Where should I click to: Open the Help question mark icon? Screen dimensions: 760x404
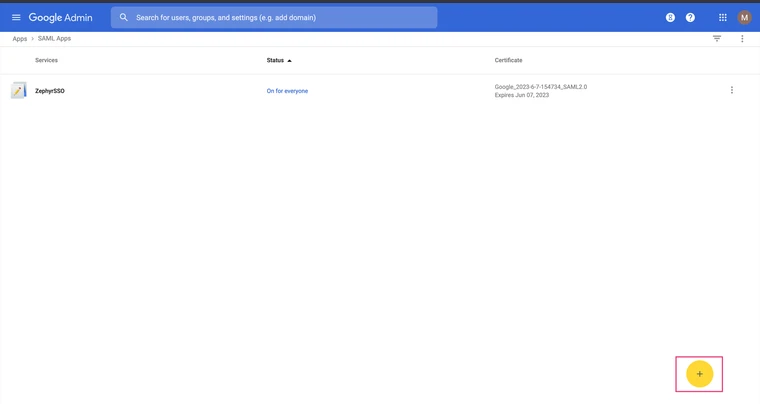pos(690,17)
